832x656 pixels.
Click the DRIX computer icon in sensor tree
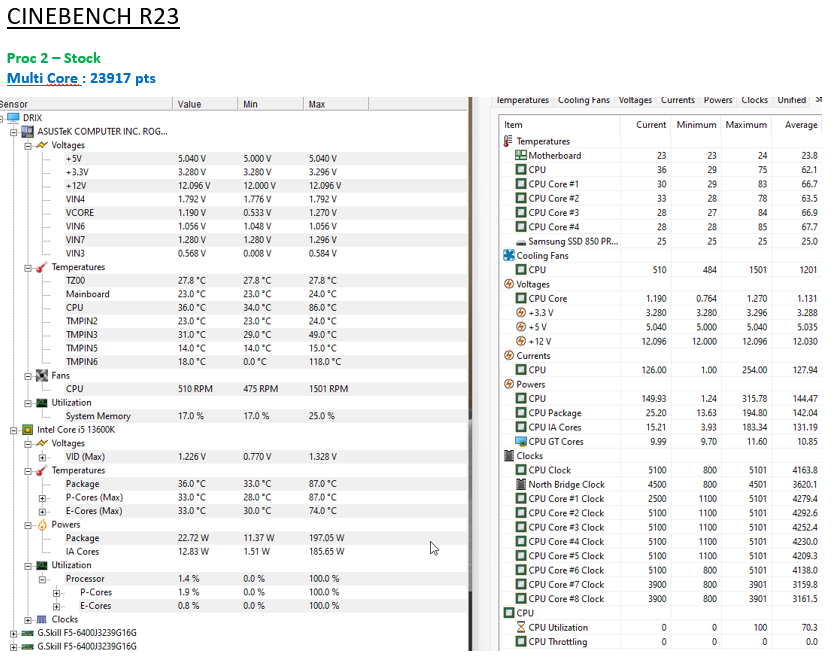(13, 118)
